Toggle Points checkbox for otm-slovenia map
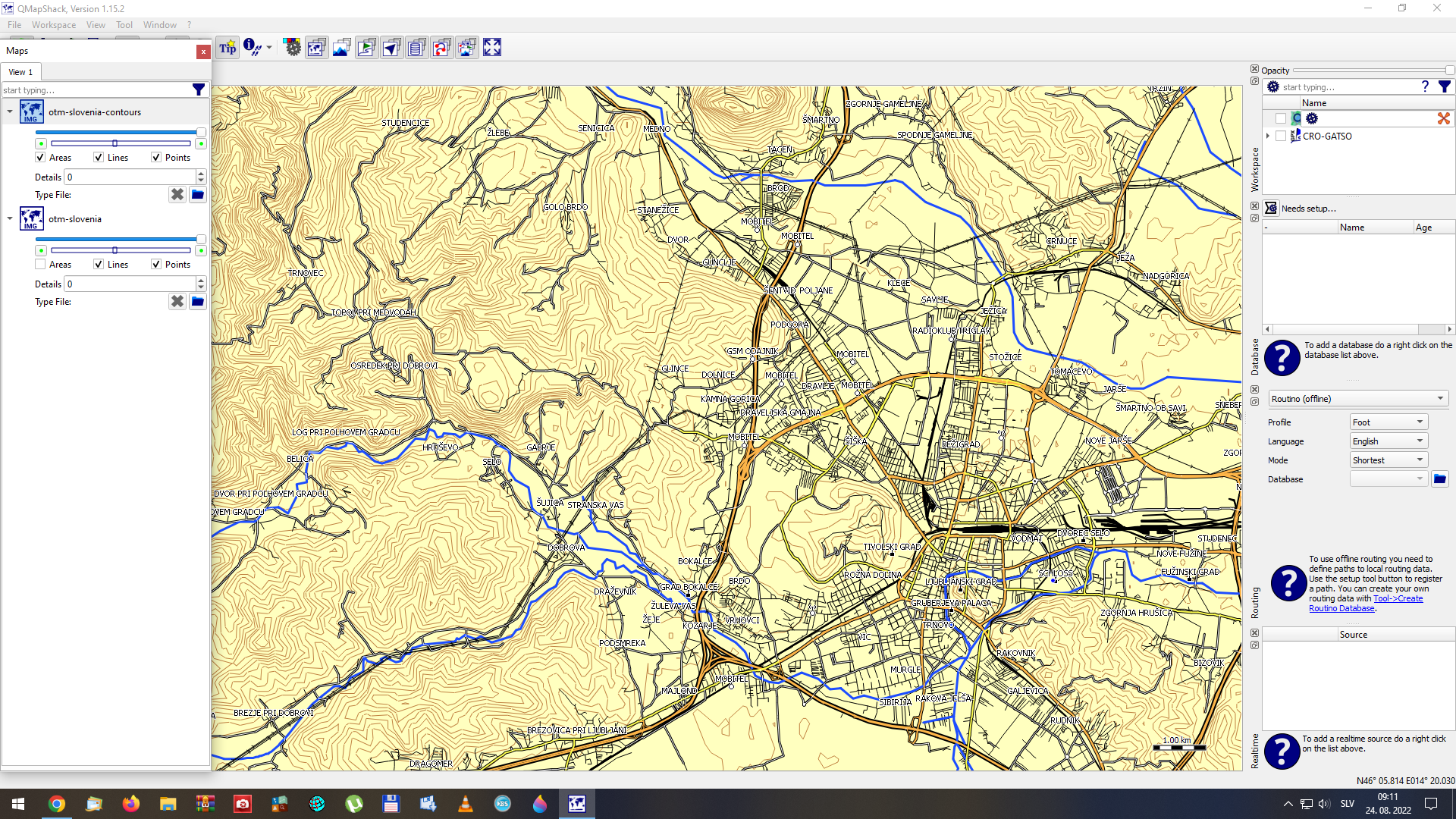The height and width of the screenshot is (819, 1456). coord(156,265)
